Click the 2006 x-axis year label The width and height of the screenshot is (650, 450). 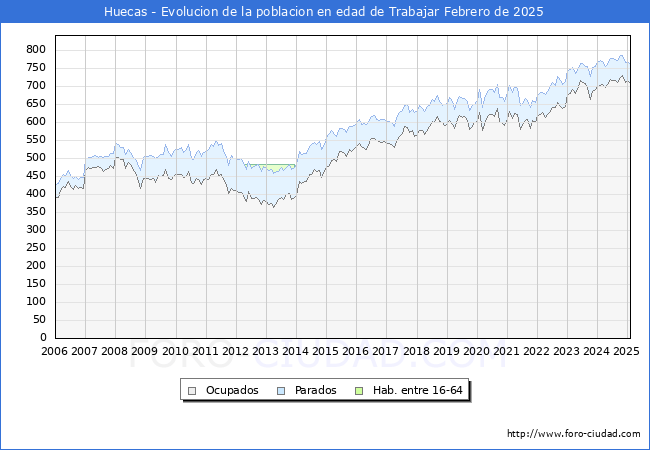(54, 351)
